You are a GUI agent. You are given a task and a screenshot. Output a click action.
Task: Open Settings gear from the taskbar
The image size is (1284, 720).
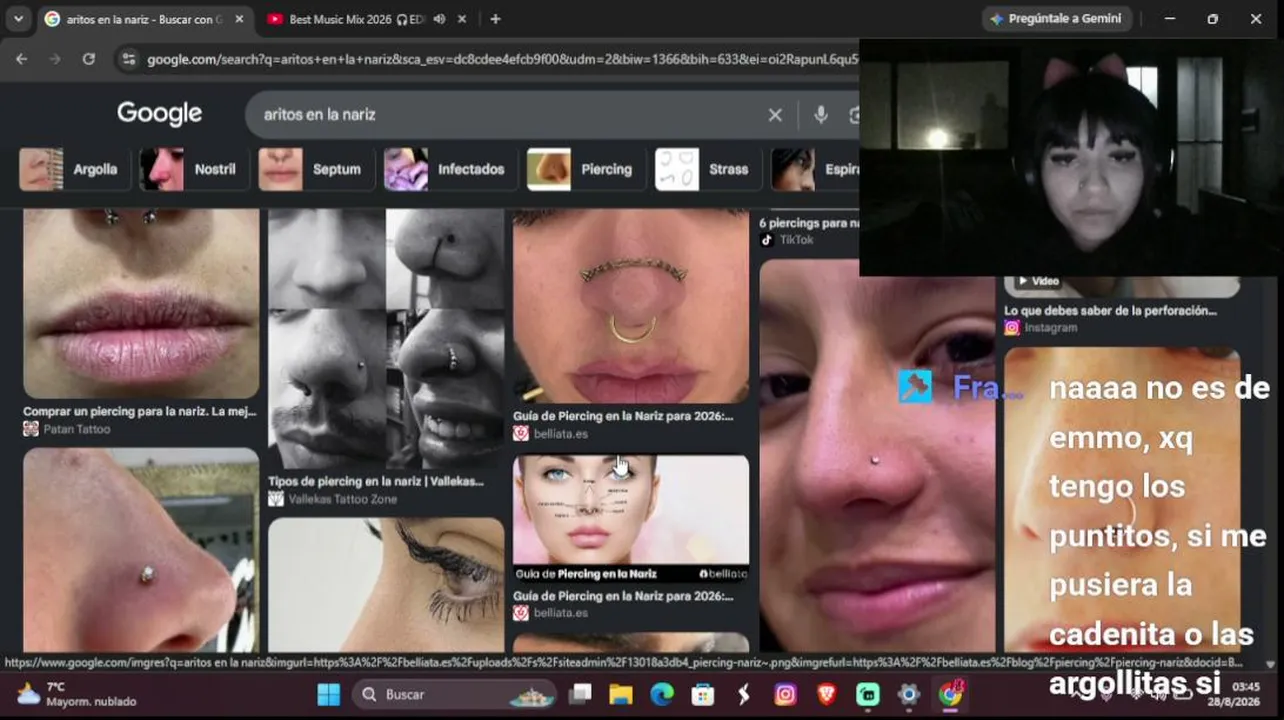pos(908,694)
